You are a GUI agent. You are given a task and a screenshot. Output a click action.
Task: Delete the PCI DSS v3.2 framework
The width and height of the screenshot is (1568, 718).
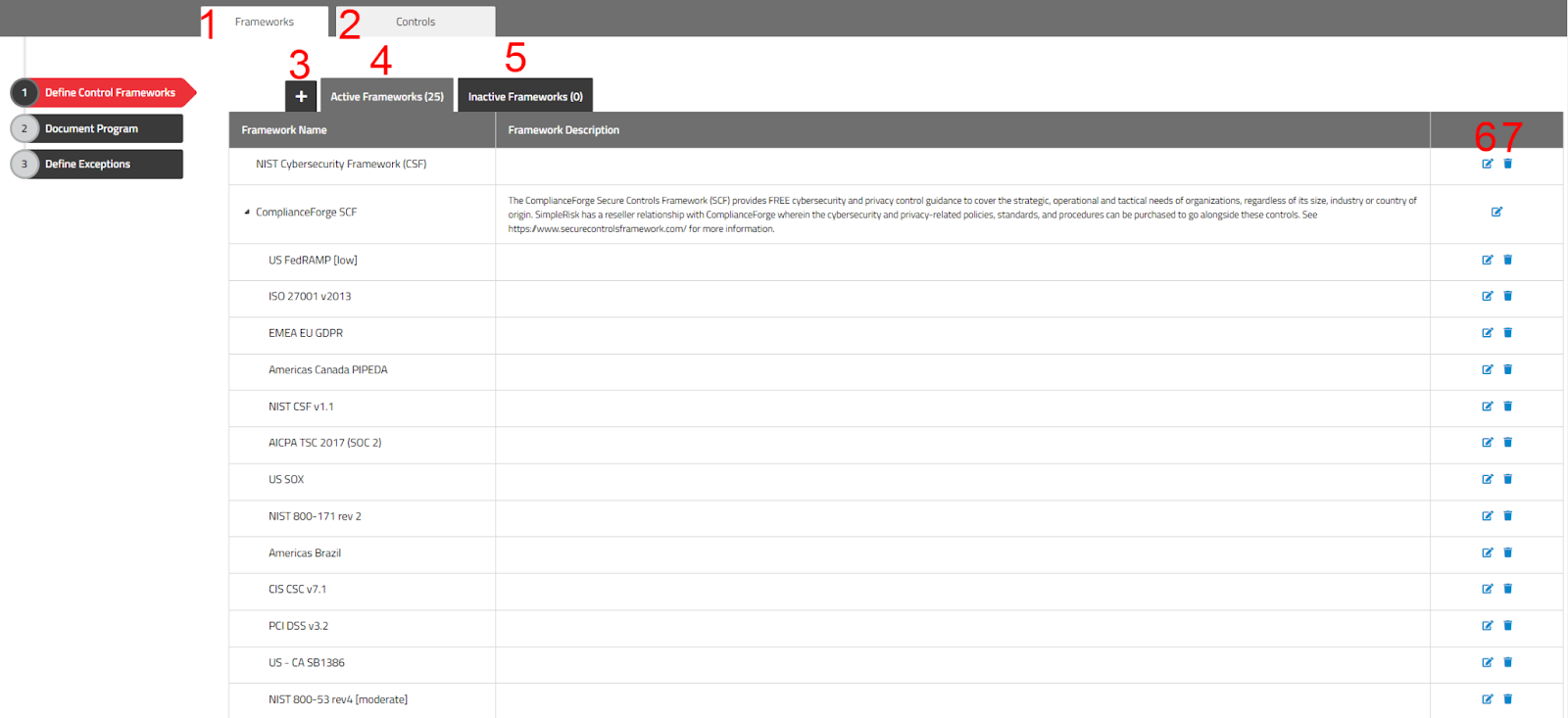click(1507, 625)
